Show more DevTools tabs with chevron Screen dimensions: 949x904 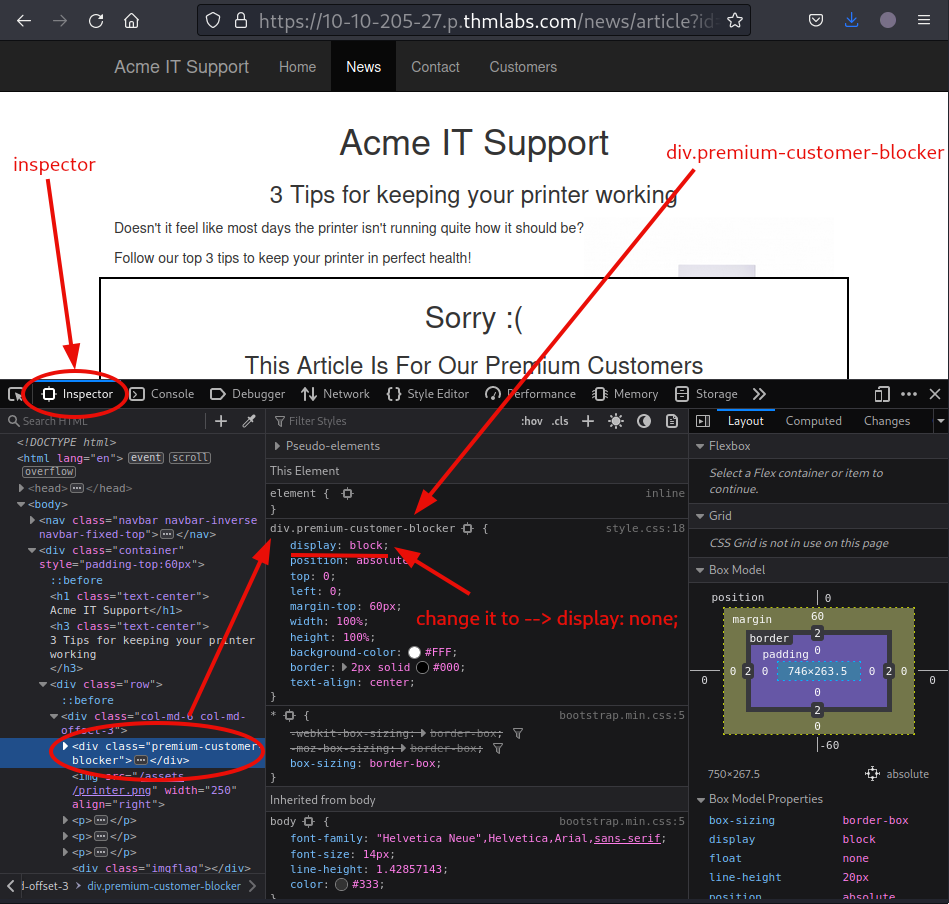(759, 394)
